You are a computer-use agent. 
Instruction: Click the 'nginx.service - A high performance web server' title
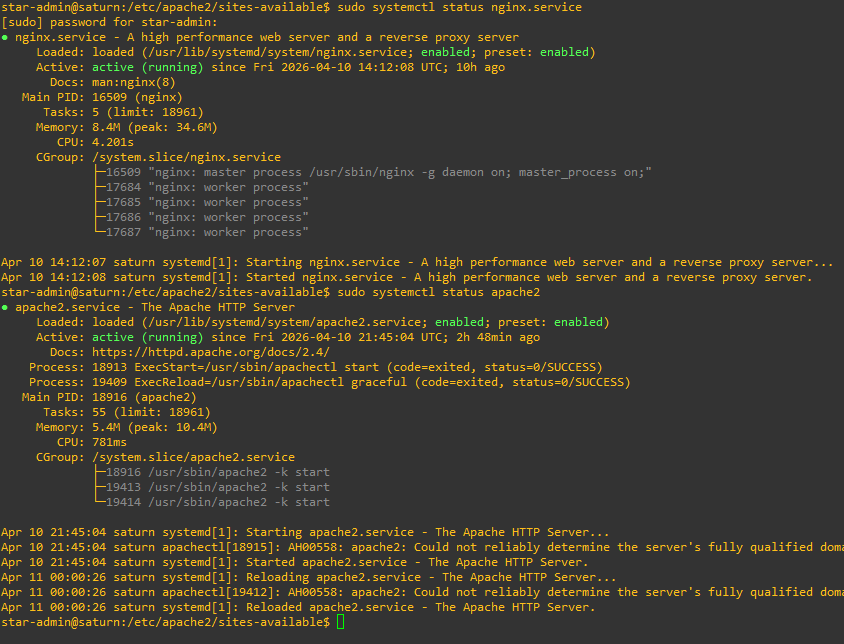pyautogui.click(x=267, y=38)
